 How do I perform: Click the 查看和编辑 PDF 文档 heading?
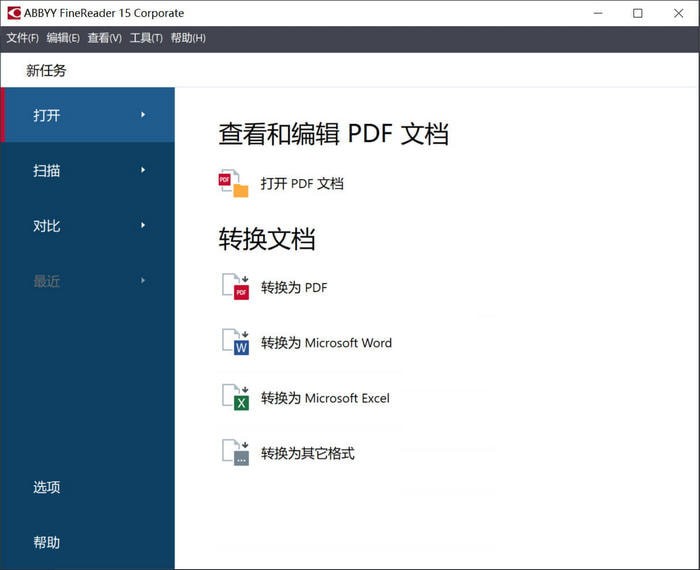[333, 133]
